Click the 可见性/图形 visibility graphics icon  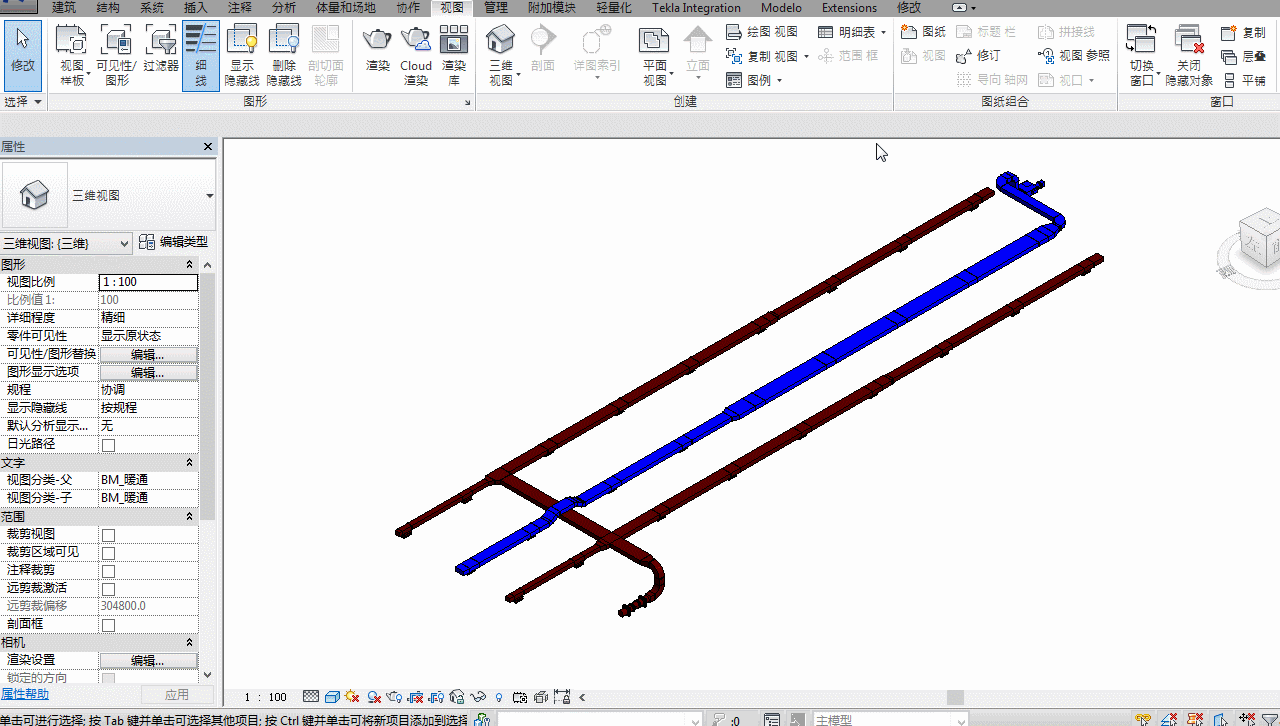pos(117,56)
